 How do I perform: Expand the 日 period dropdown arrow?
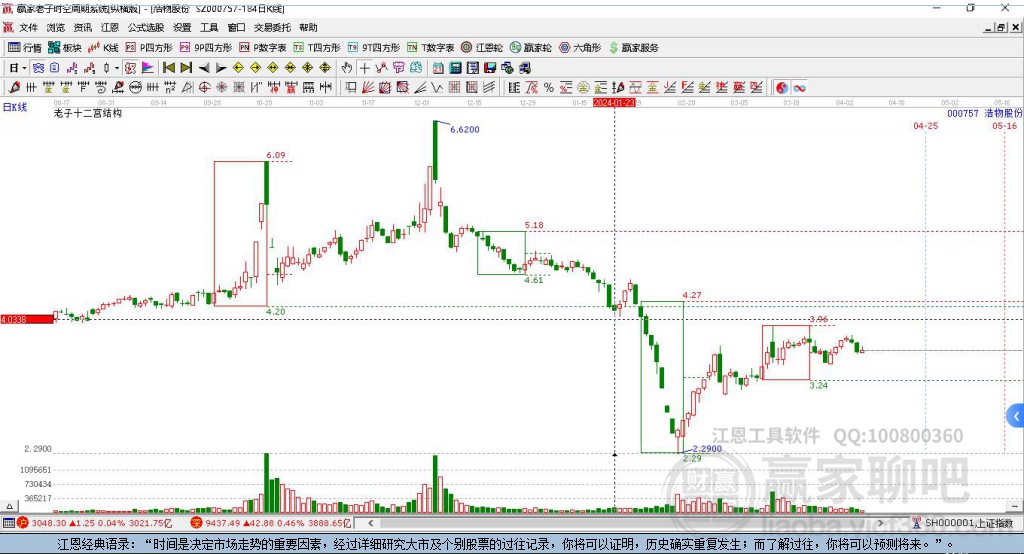[x=24, y=68]
